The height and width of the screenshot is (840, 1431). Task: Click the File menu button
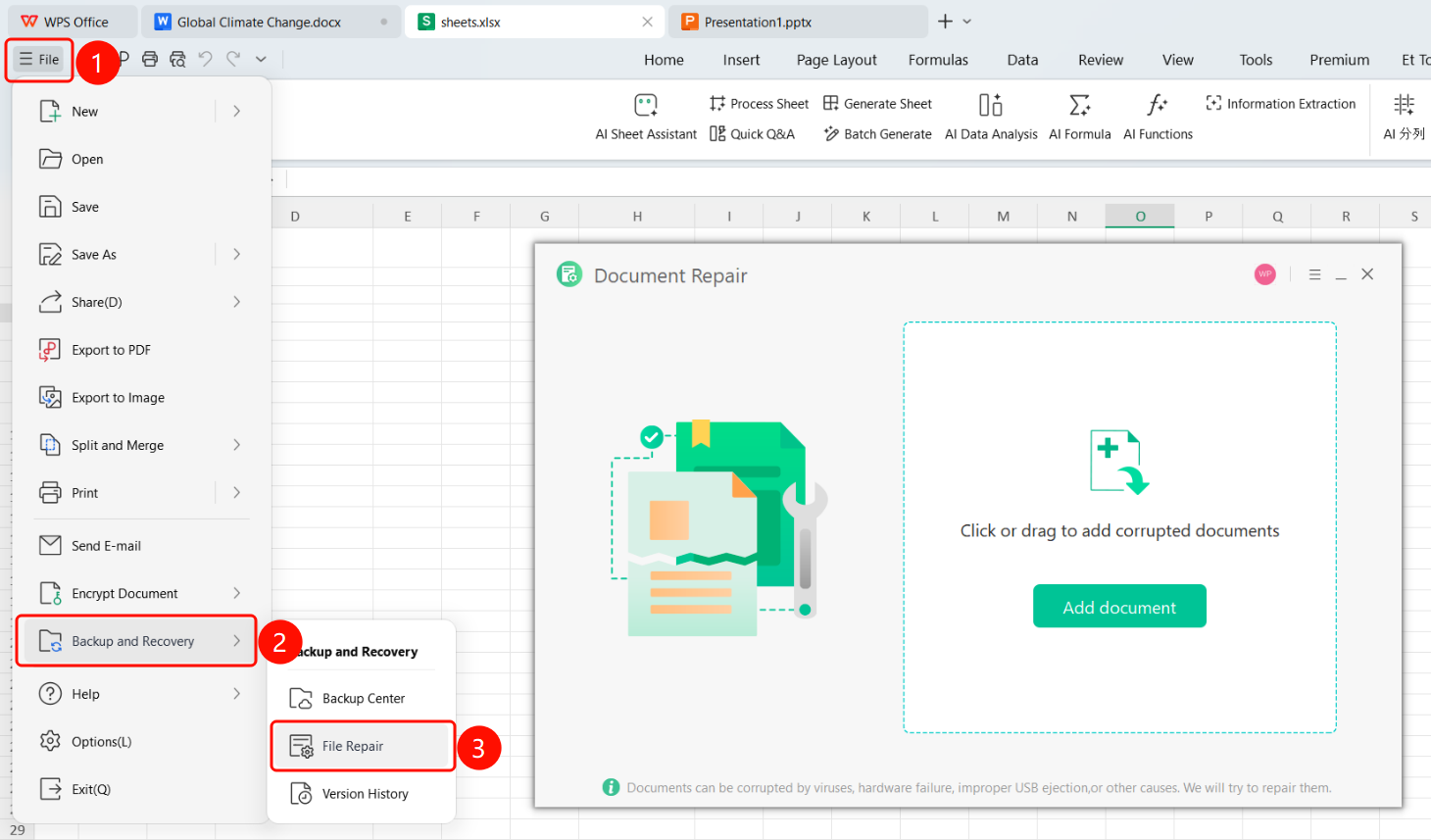pos(40,59)
